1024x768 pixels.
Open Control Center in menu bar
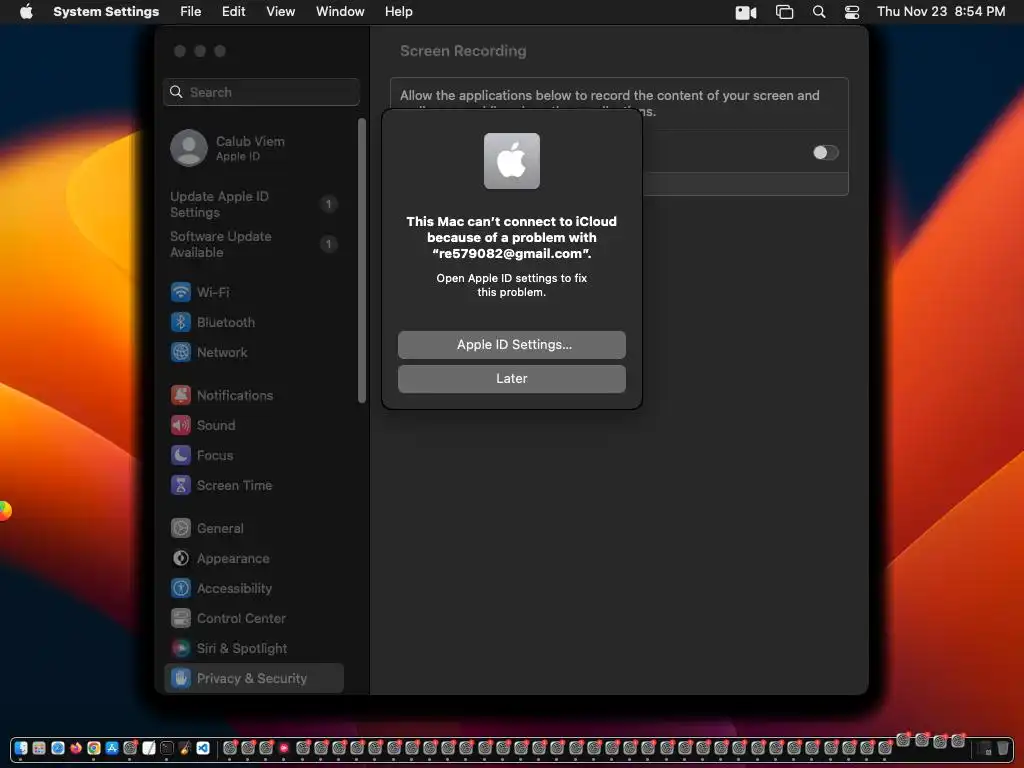[852, 12]
